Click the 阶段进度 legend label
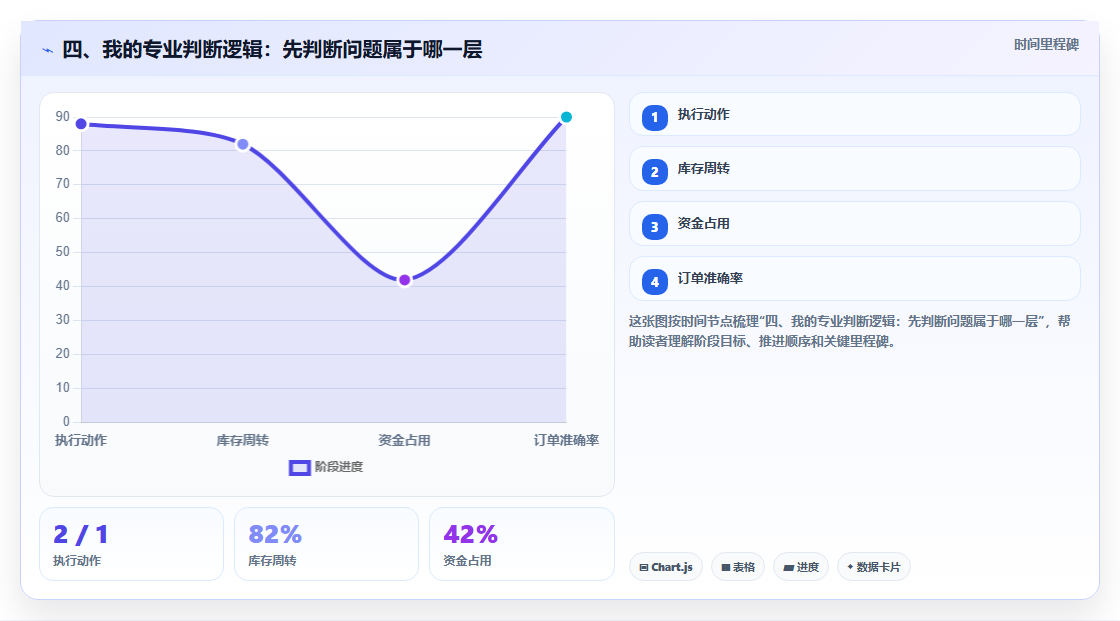This screenshot has width=1120, height=621. click(x=339, y=467)
